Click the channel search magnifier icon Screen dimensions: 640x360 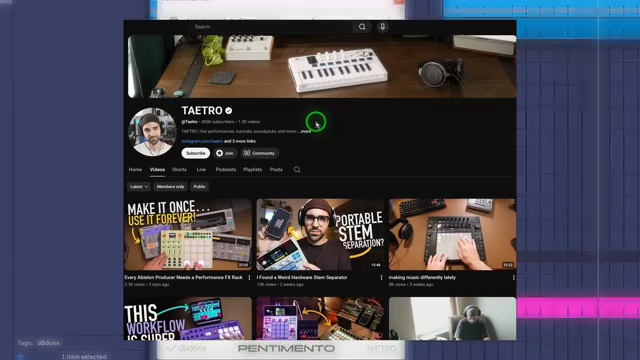tap(297, 169)
